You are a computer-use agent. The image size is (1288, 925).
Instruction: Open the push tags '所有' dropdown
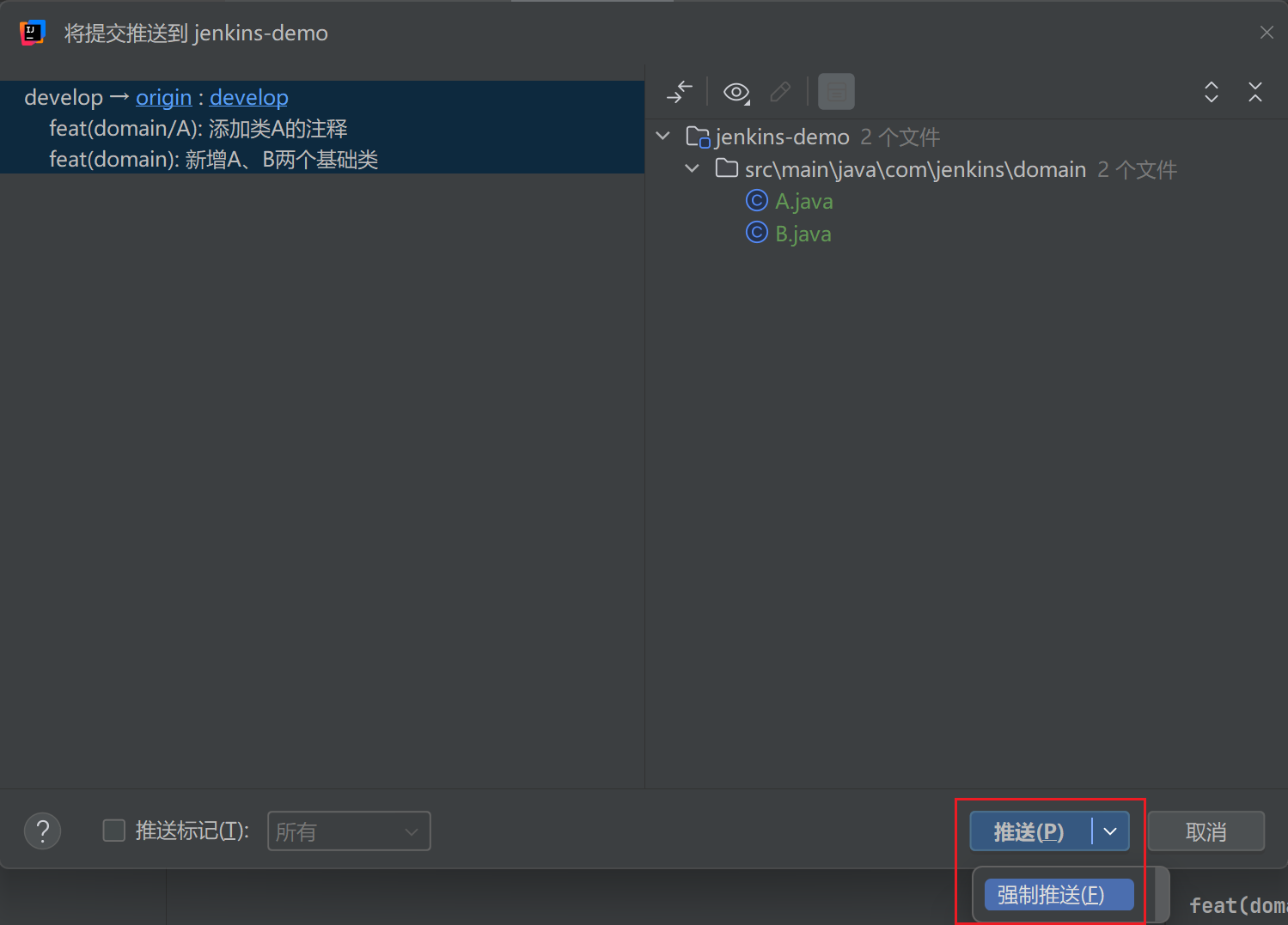[349, 831]
